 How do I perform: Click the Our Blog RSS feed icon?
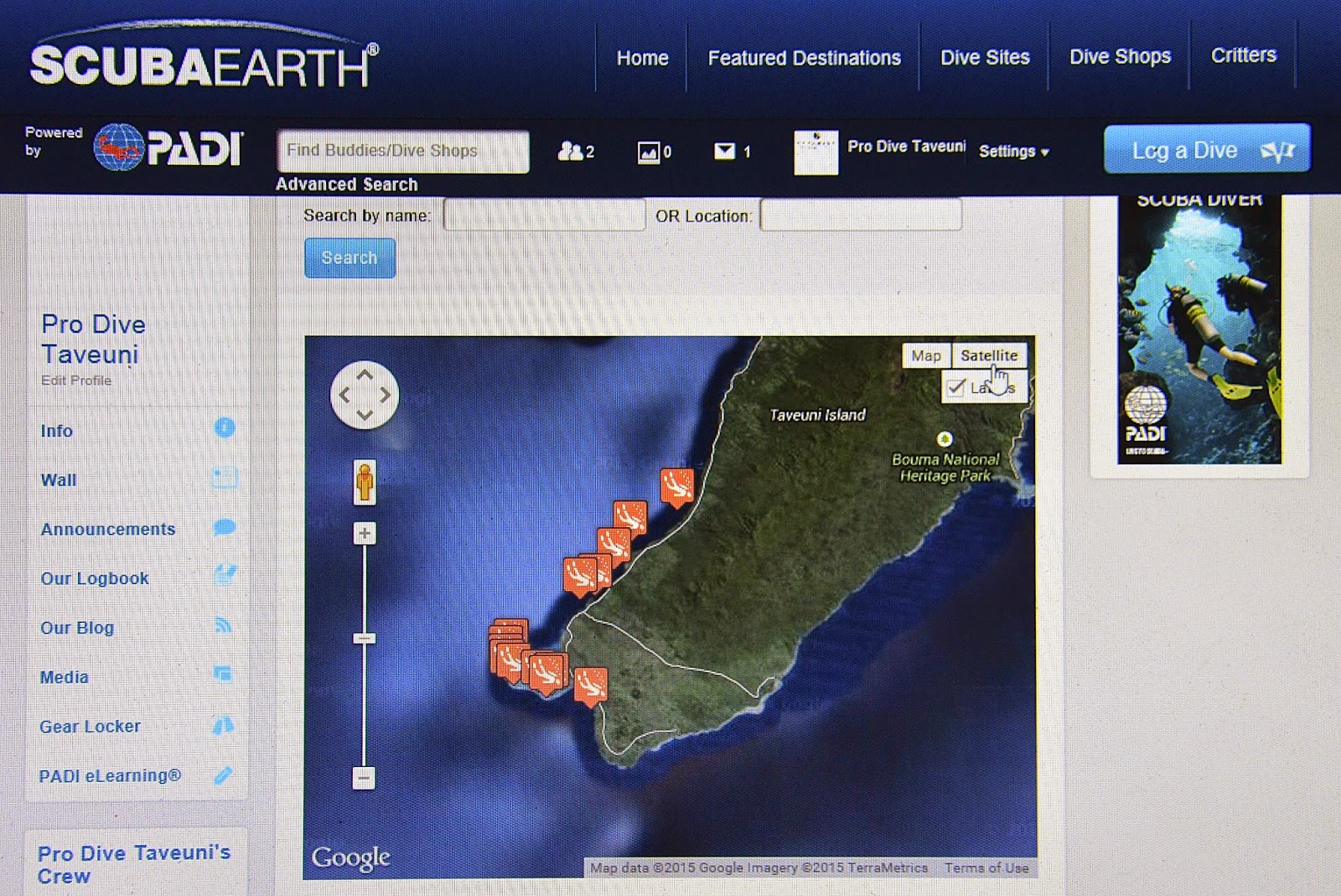click(223, 625)
